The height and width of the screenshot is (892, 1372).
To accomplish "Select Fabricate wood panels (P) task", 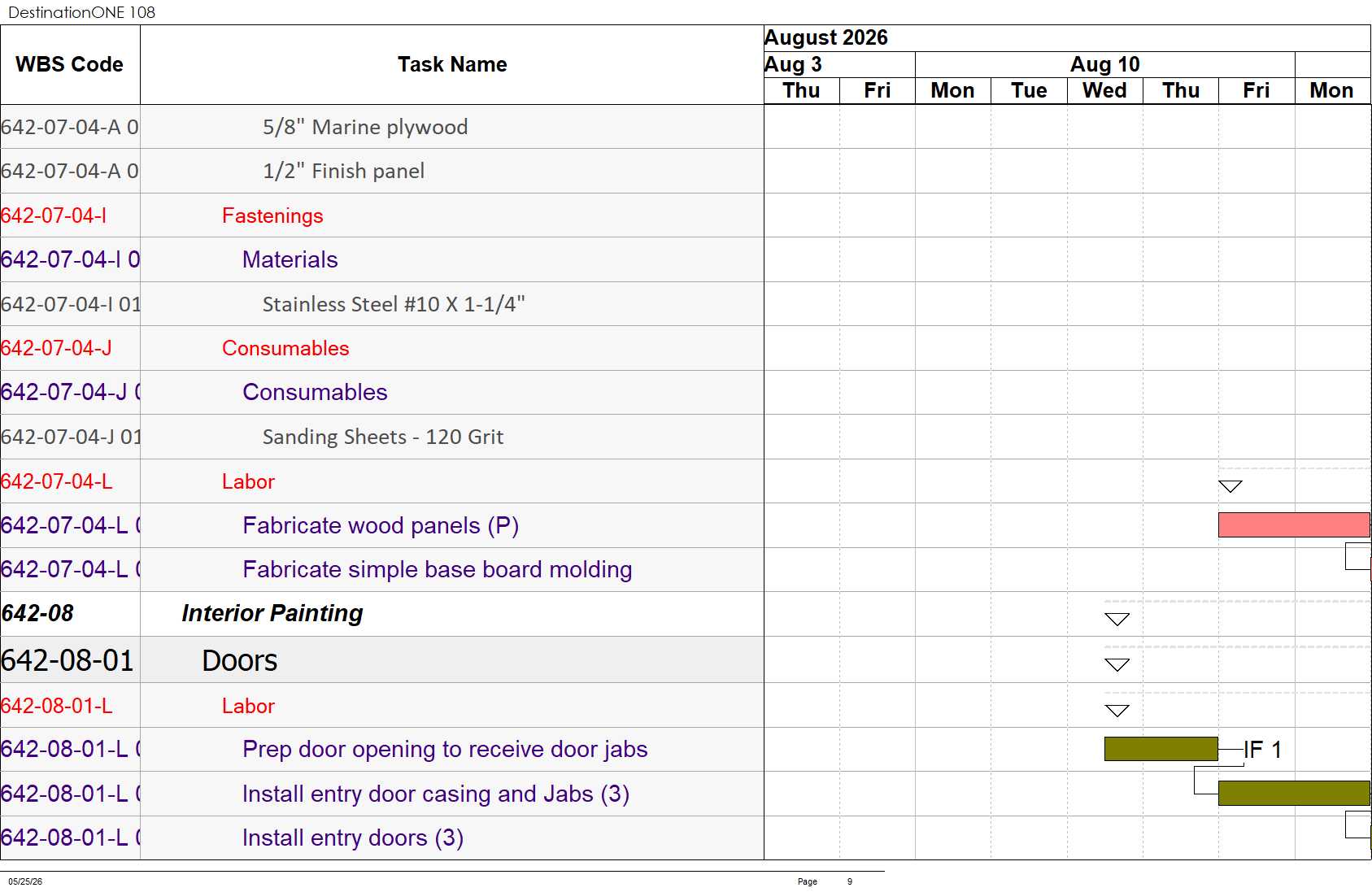I will pyautogui.click(x=382, y=525).
